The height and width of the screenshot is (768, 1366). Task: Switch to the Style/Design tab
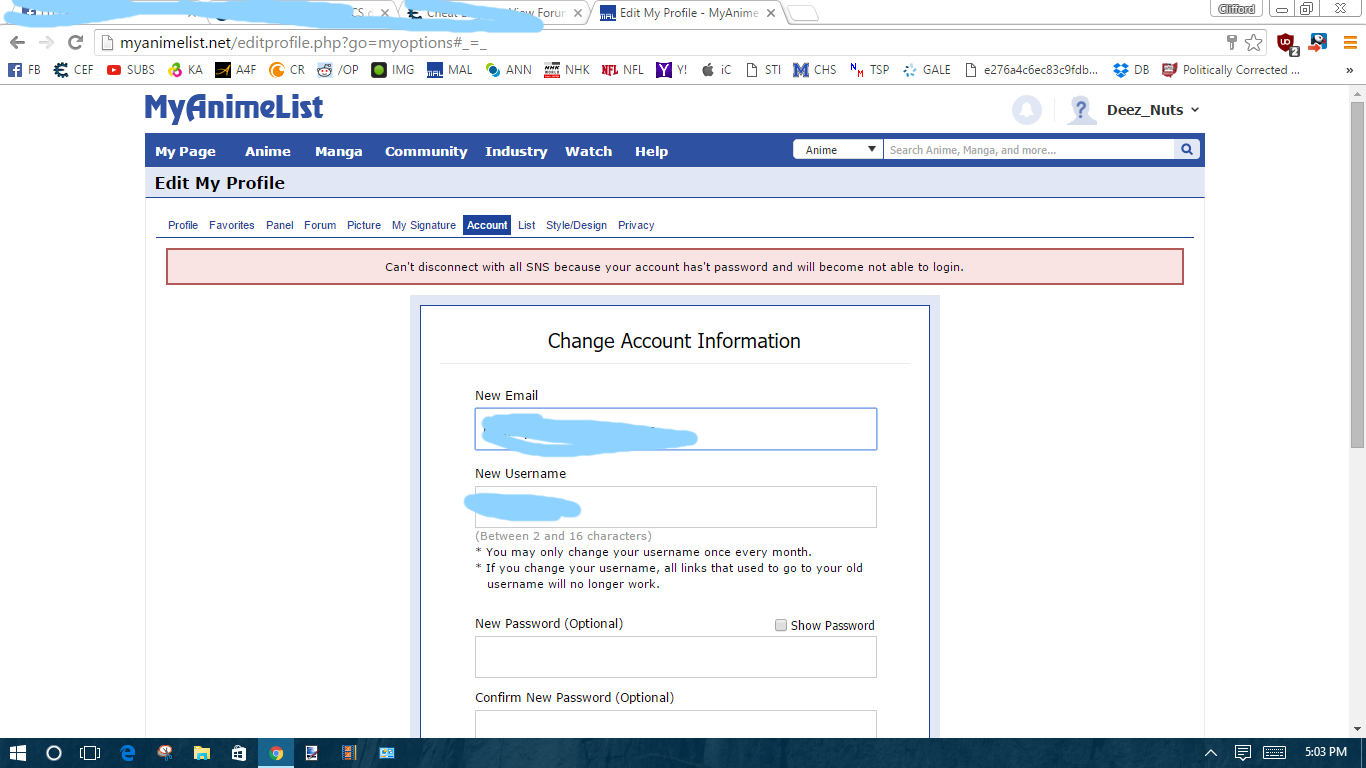[x=576, y=225]
